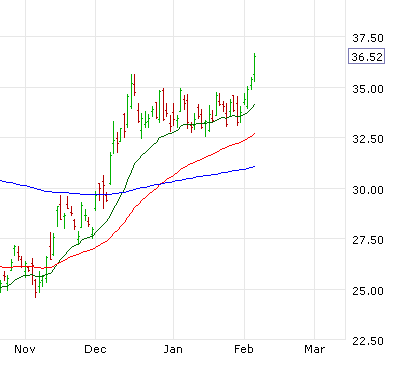The height and width of the screenshot is (365, 397).
Task: Select the Jan month axis label
Action: tap(173, 349)
